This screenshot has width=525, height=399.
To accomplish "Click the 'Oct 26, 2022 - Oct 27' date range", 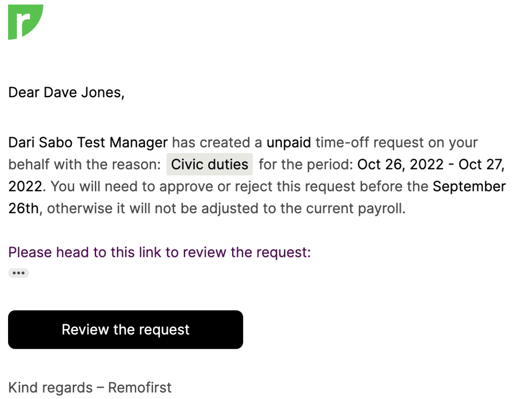I will point(431,164).
